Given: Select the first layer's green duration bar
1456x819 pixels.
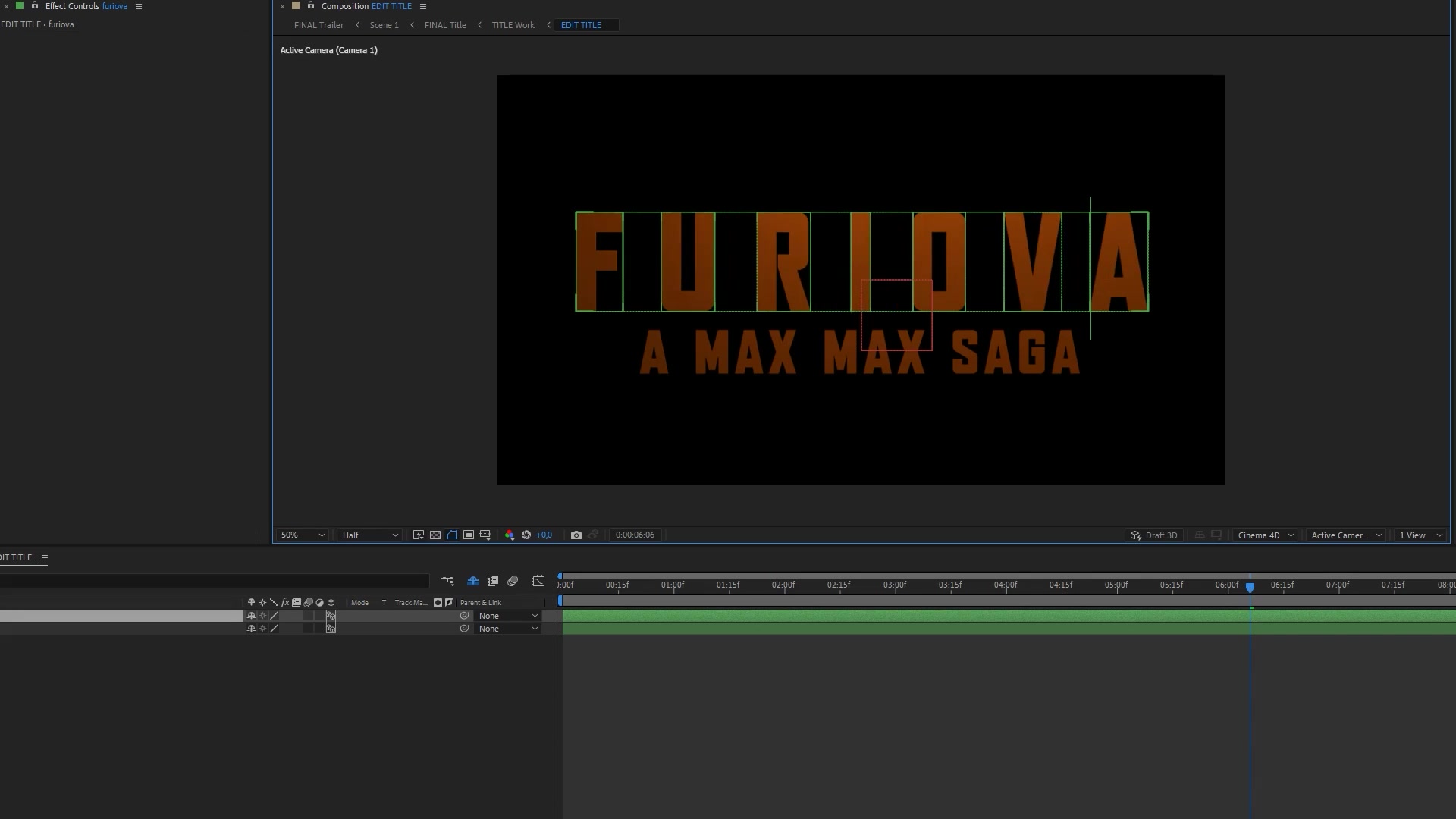Looking at the screenshot, I should (1009, 617).
